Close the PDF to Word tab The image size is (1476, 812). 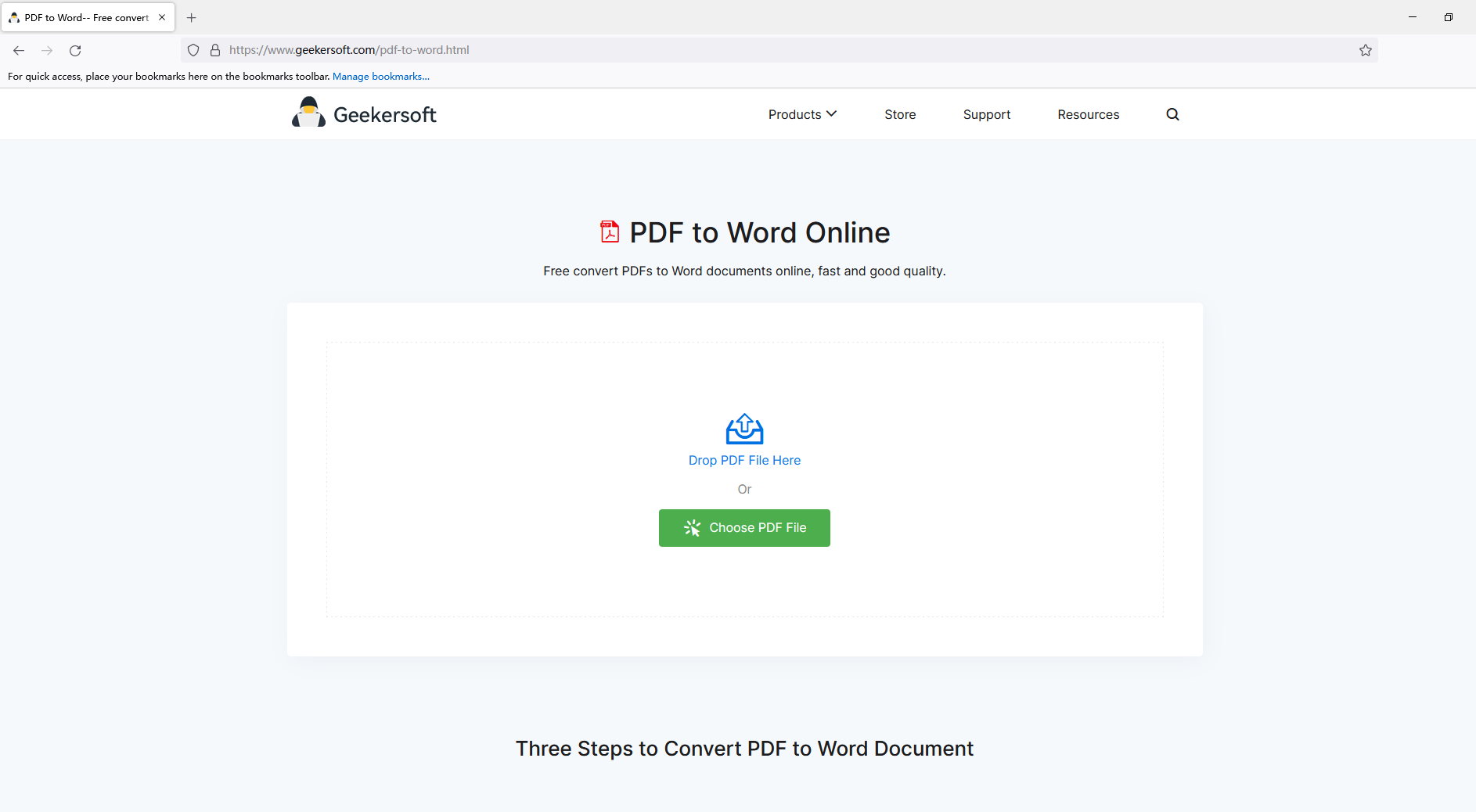click(x=162, y=17)
